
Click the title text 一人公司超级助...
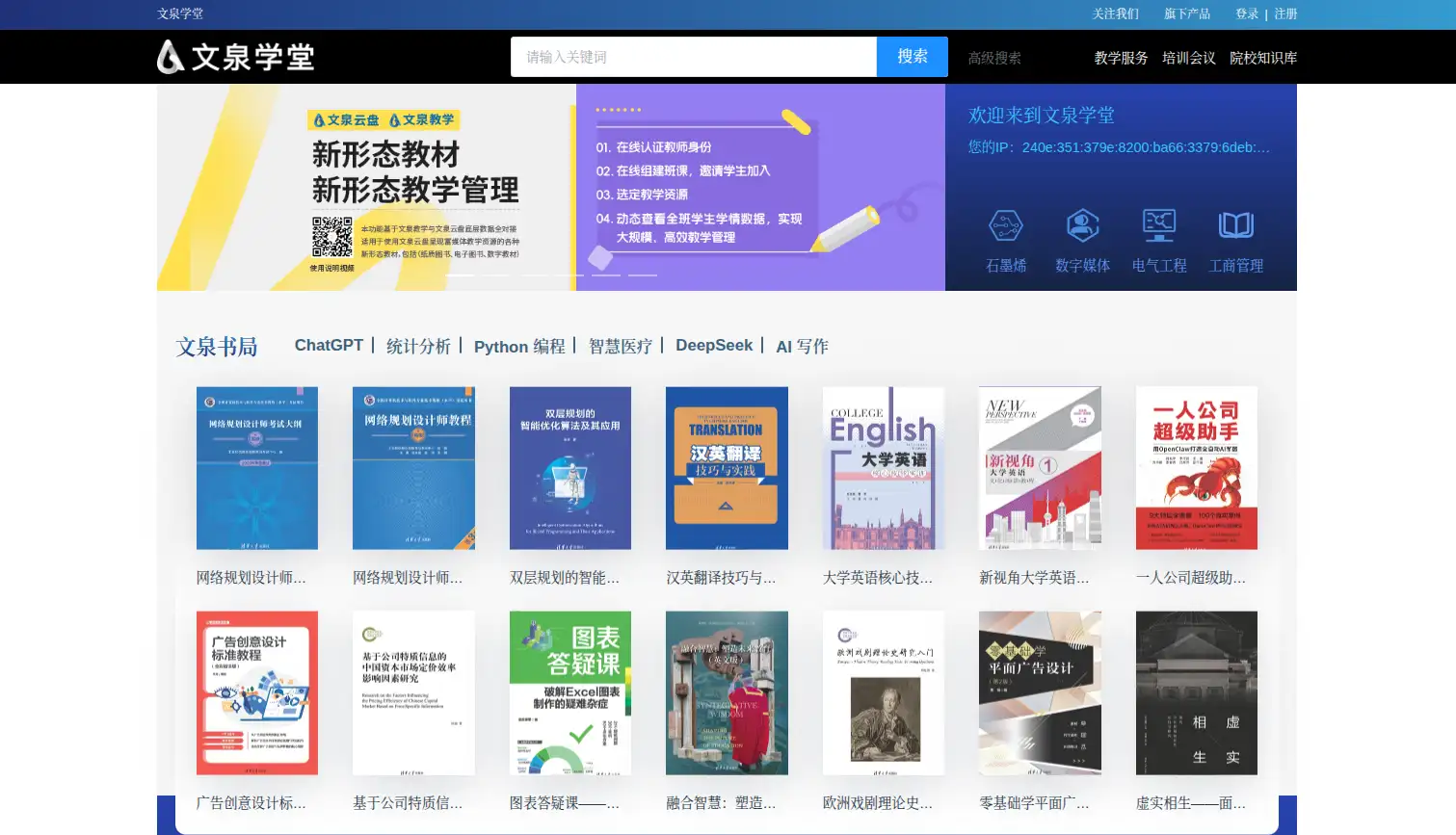(1190, 578)
